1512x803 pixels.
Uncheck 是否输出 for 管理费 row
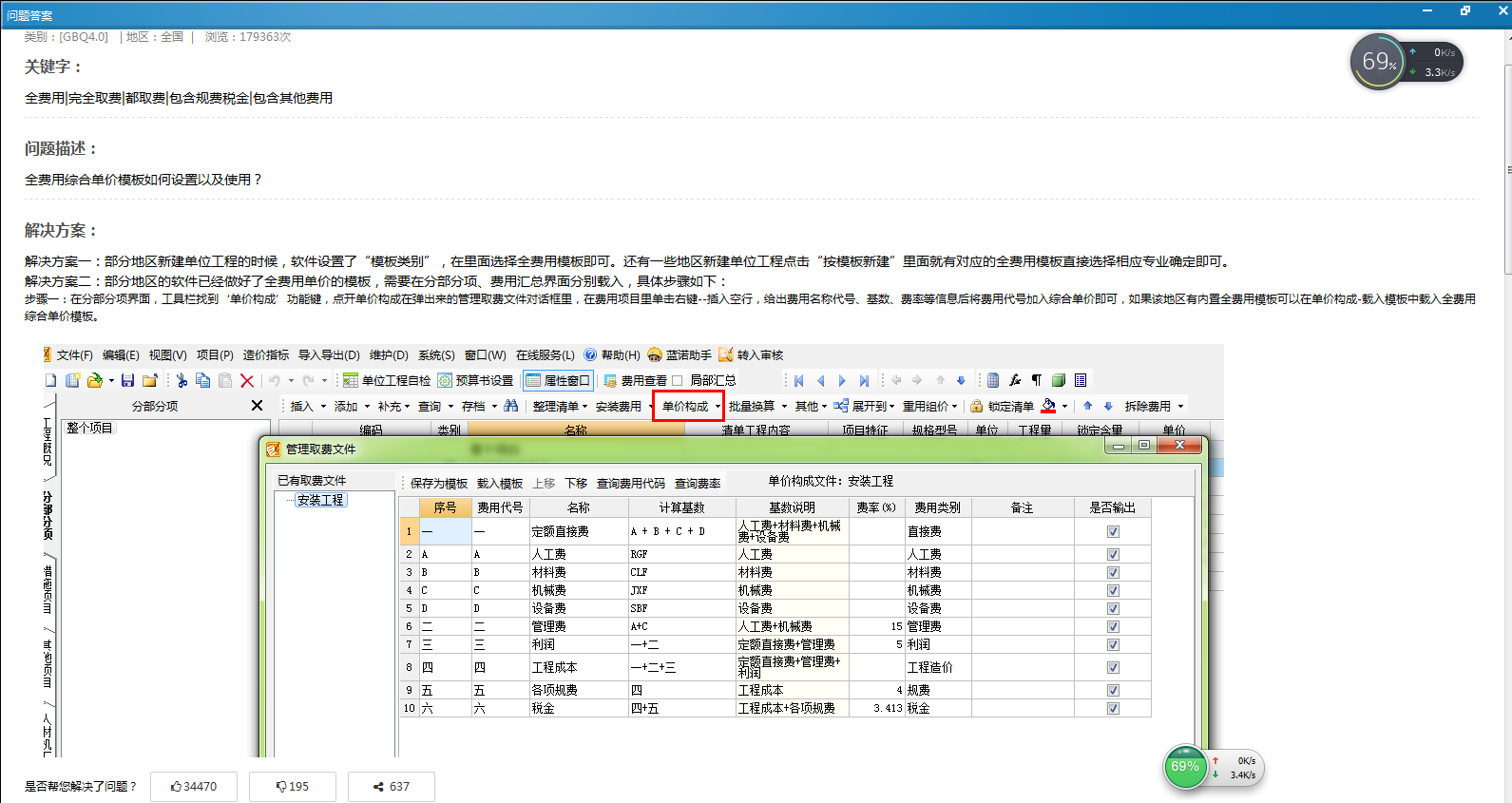point(1113,626)
